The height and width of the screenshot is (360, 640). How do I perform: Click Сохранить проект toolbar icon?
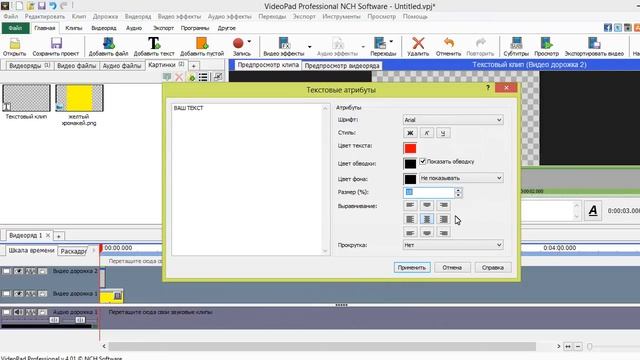(56, 44)
